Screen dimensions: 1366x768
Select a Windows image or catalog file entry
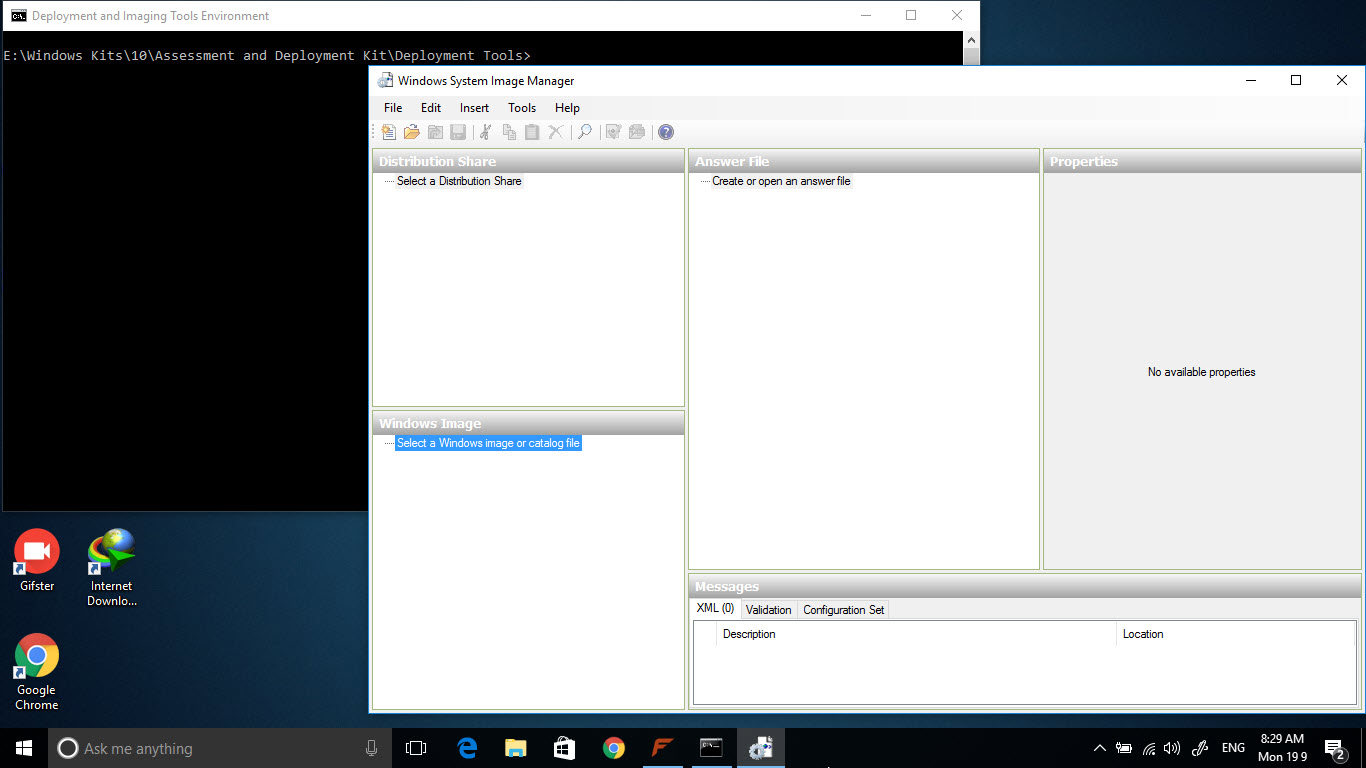tap(488, 442)
